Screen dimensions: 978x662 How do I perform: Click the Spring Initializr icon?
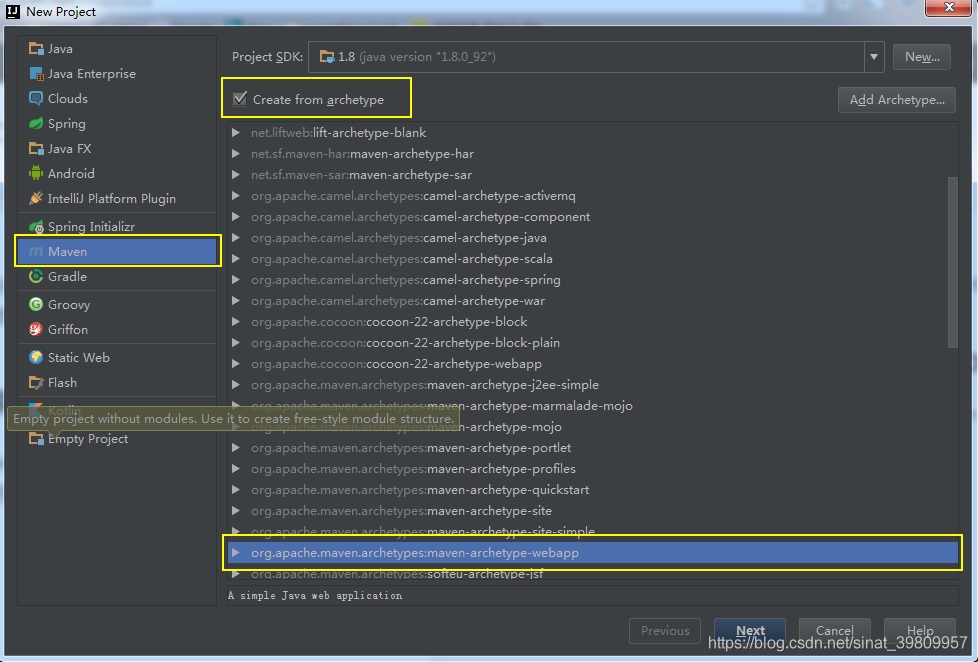click(x=36, y=226)
